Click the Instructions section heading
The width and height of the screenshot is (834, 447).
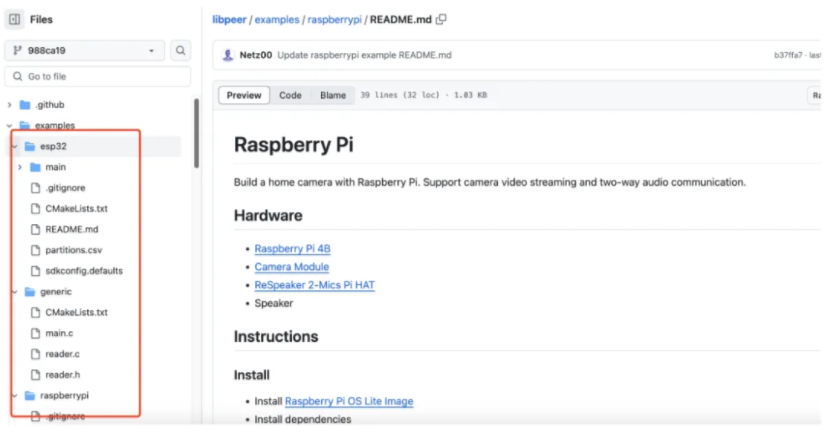click(276, 336)
